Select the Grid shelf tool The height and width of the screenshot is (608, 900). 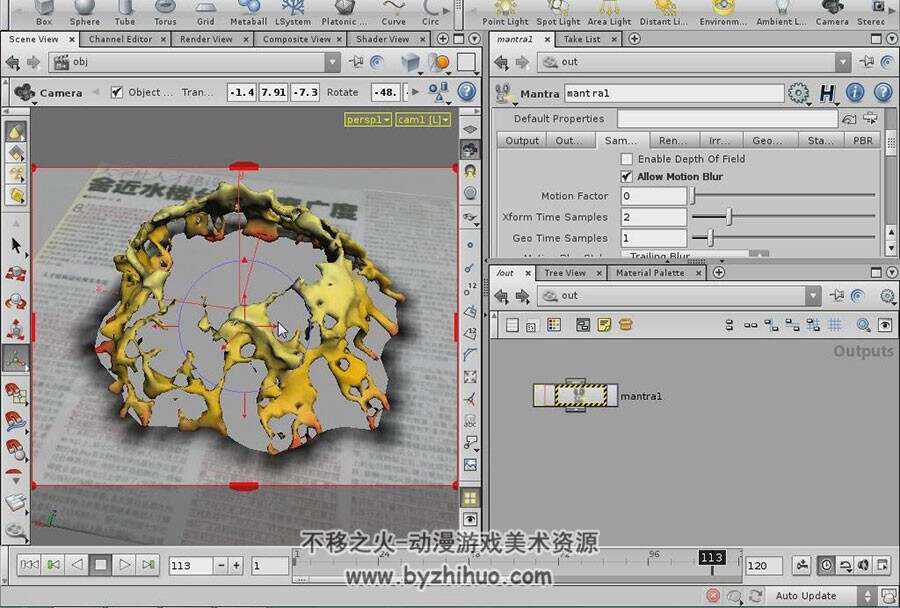pos(205,13)
